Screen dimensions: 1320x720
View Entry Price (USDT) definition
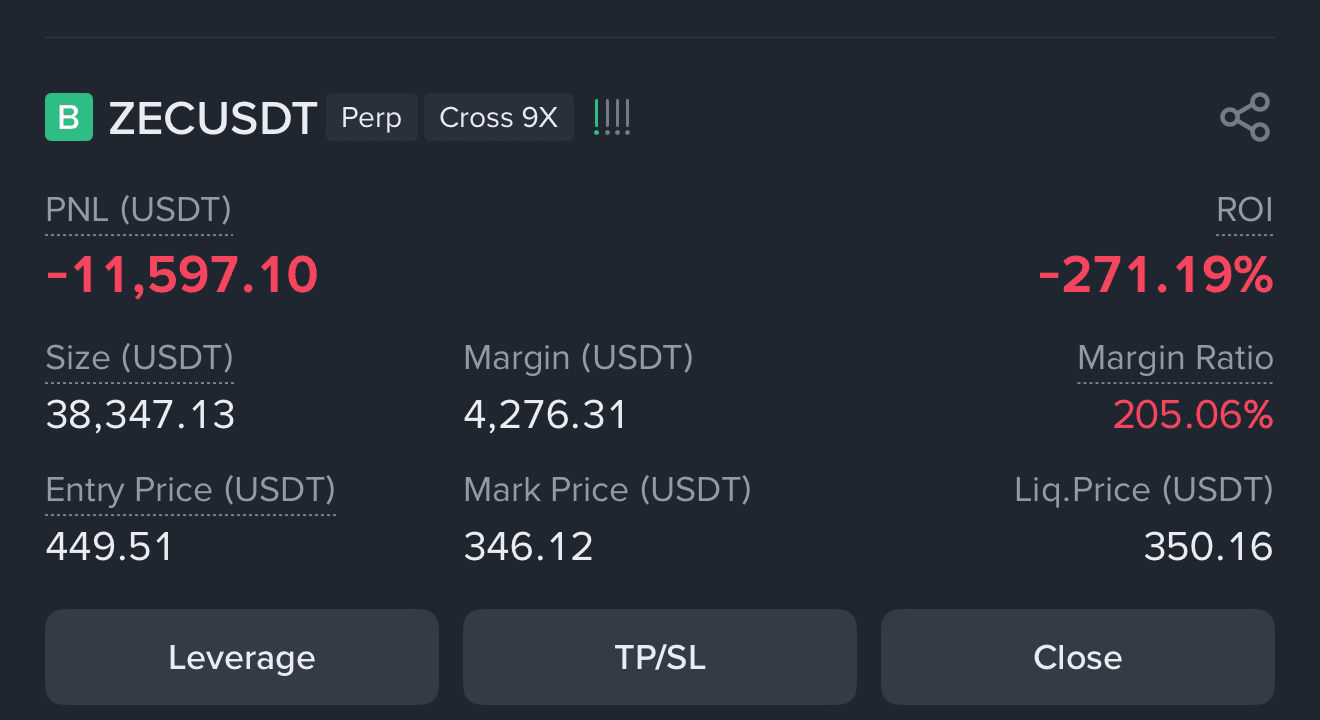[190, 489]
